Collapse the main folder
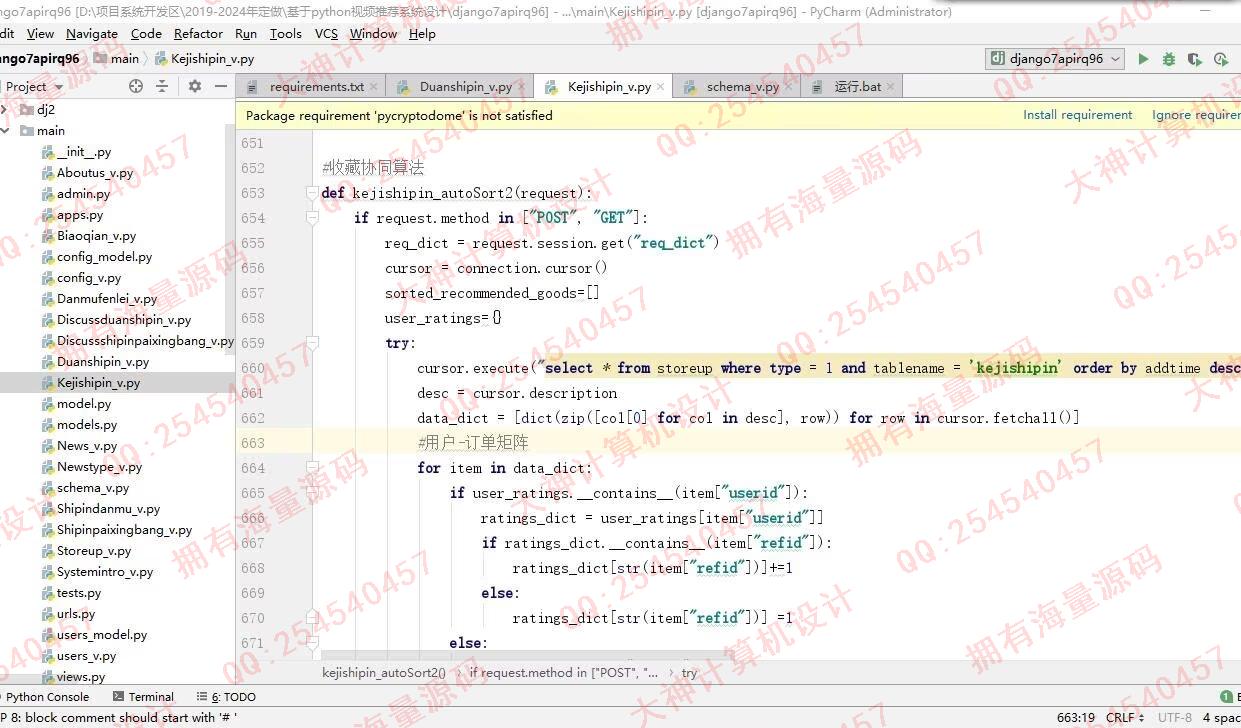The height and width of the screenshot is (728, 1241). (x=5, y=131)
